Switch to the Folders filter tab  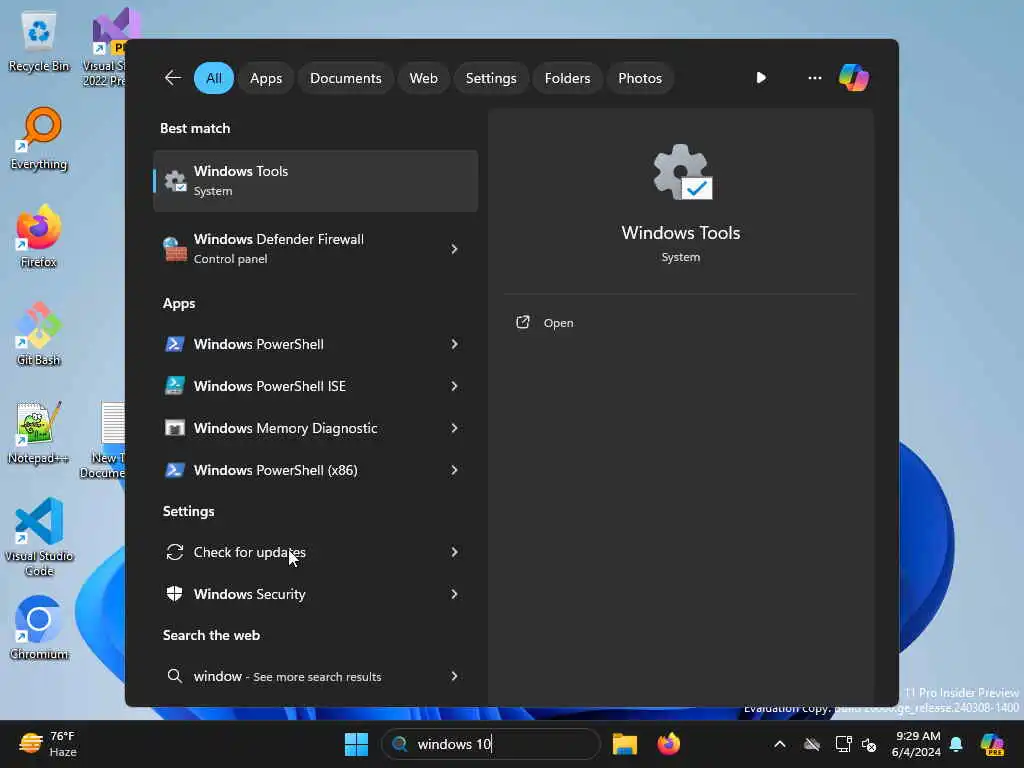click(567, 78)
